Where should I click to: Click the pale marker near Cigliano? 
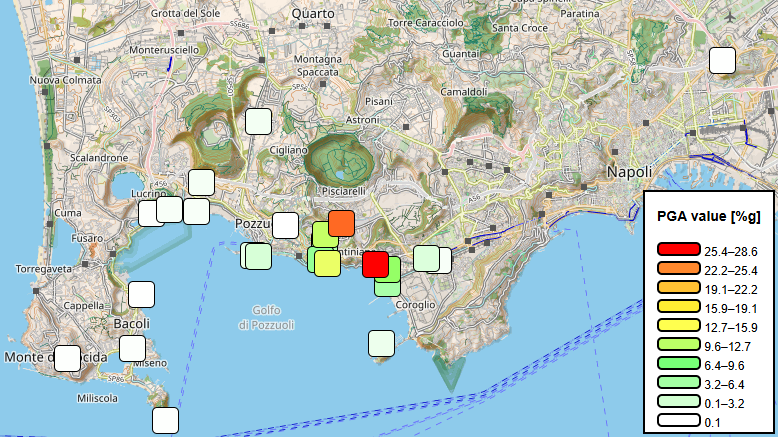pos(259,122)
